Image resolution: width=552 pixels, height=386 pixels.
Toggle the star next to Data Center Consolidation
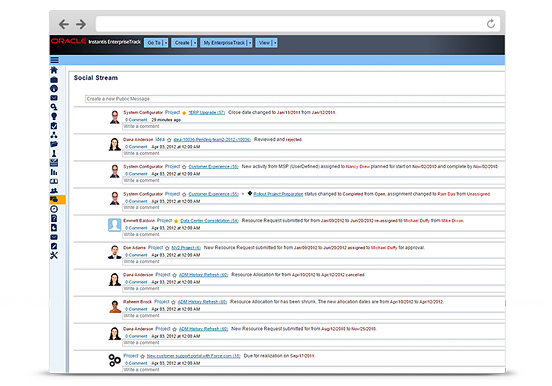pyautogui.click(x=176, y=221)
